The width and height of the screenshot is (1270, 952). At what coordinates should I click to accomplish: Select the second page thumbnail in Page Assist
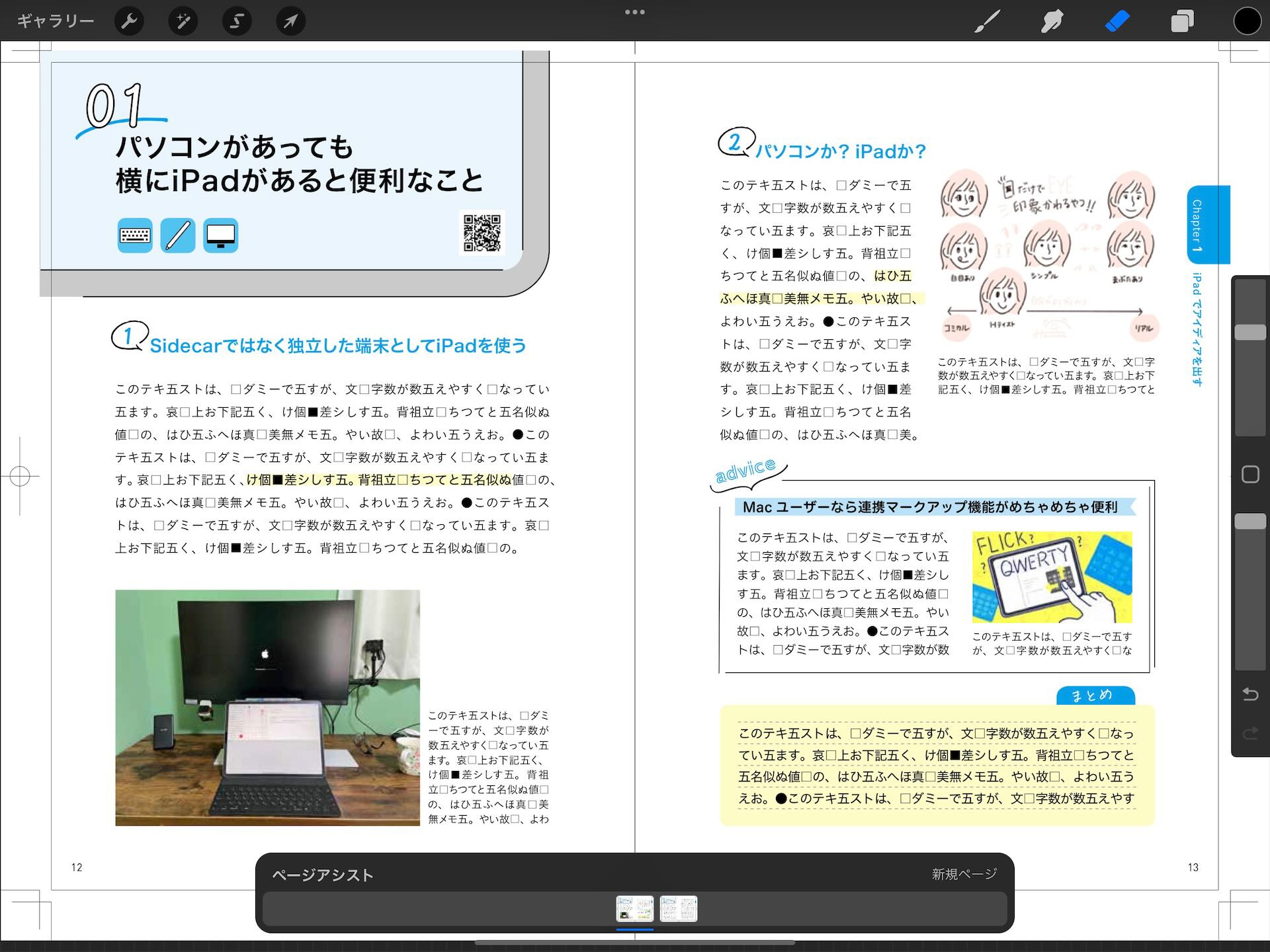[679, 909]
